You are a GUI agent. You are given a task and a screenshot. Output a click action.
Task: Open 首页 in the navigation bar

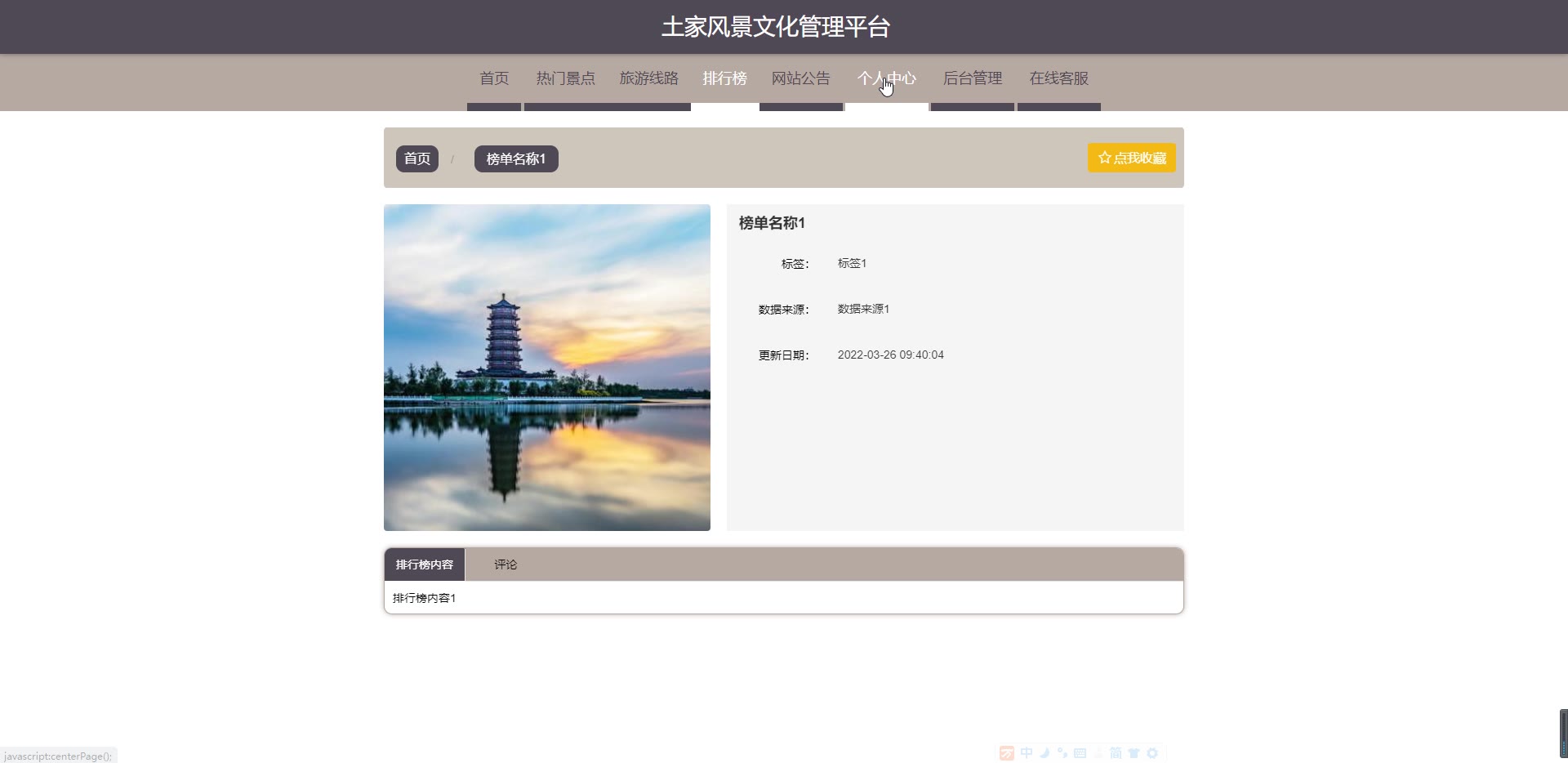point(494,78)
